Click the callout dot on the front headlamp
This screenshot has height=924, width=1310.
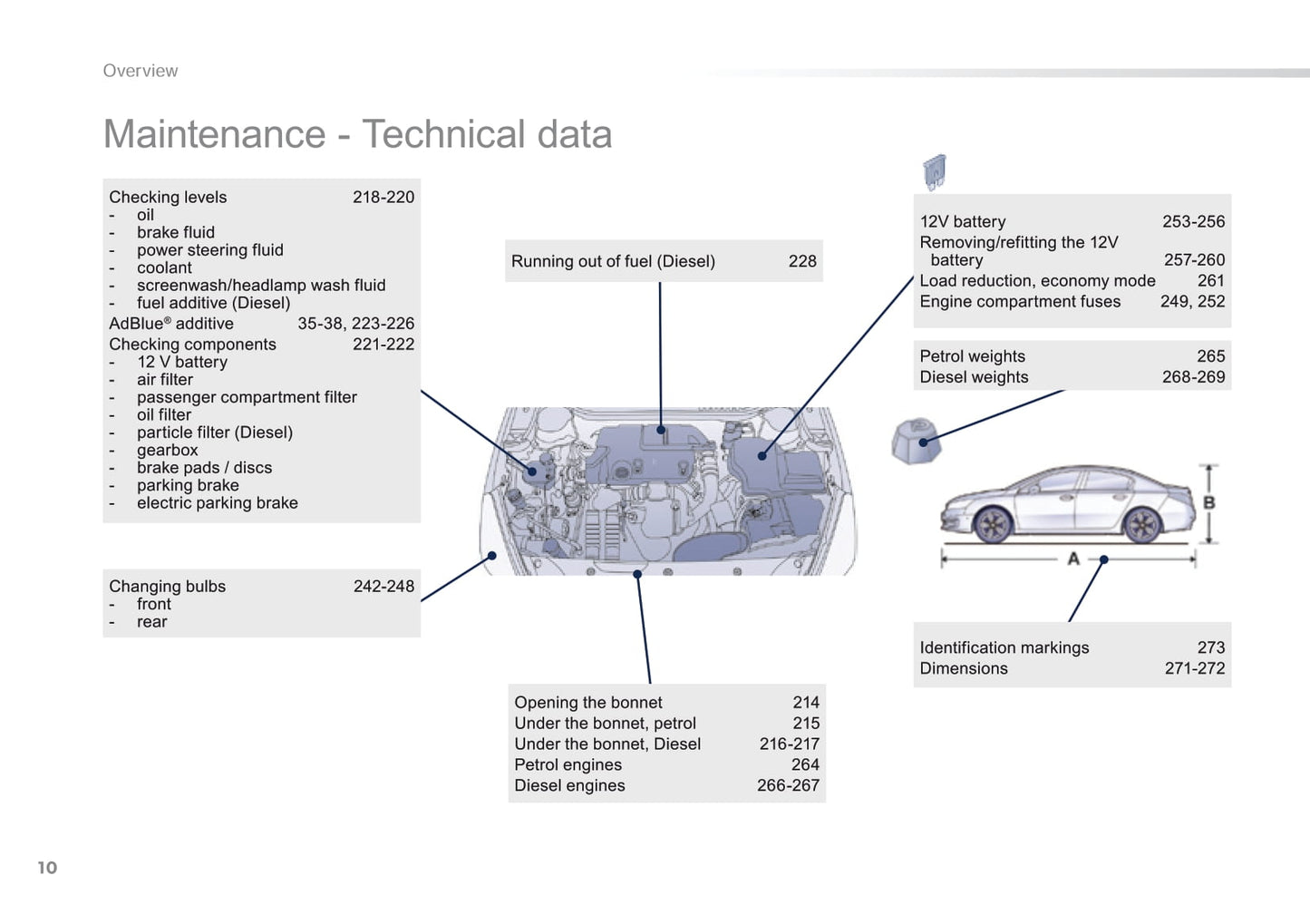(x=492, y=555)
